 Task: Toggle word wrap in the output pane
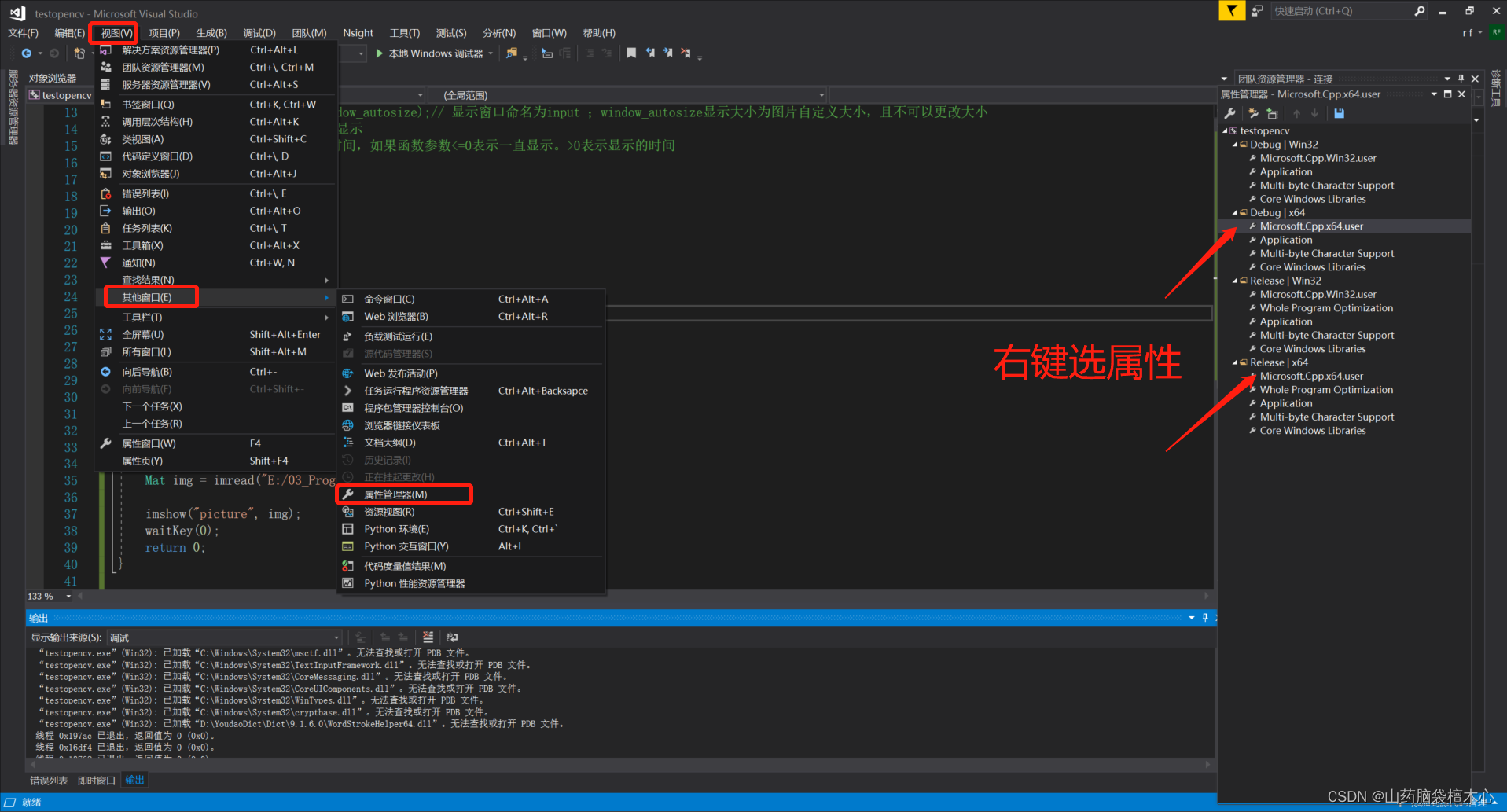coord(452,637)
